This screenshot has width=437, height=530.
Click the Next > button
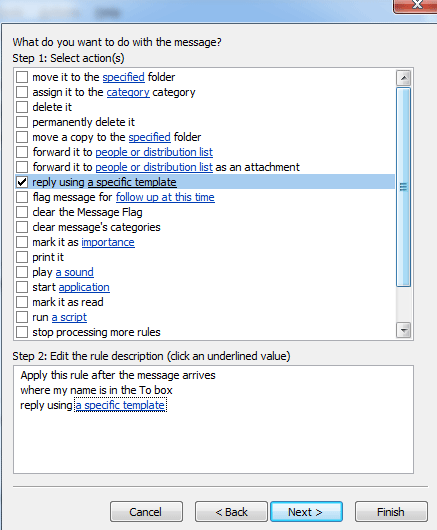click(306, 512)
